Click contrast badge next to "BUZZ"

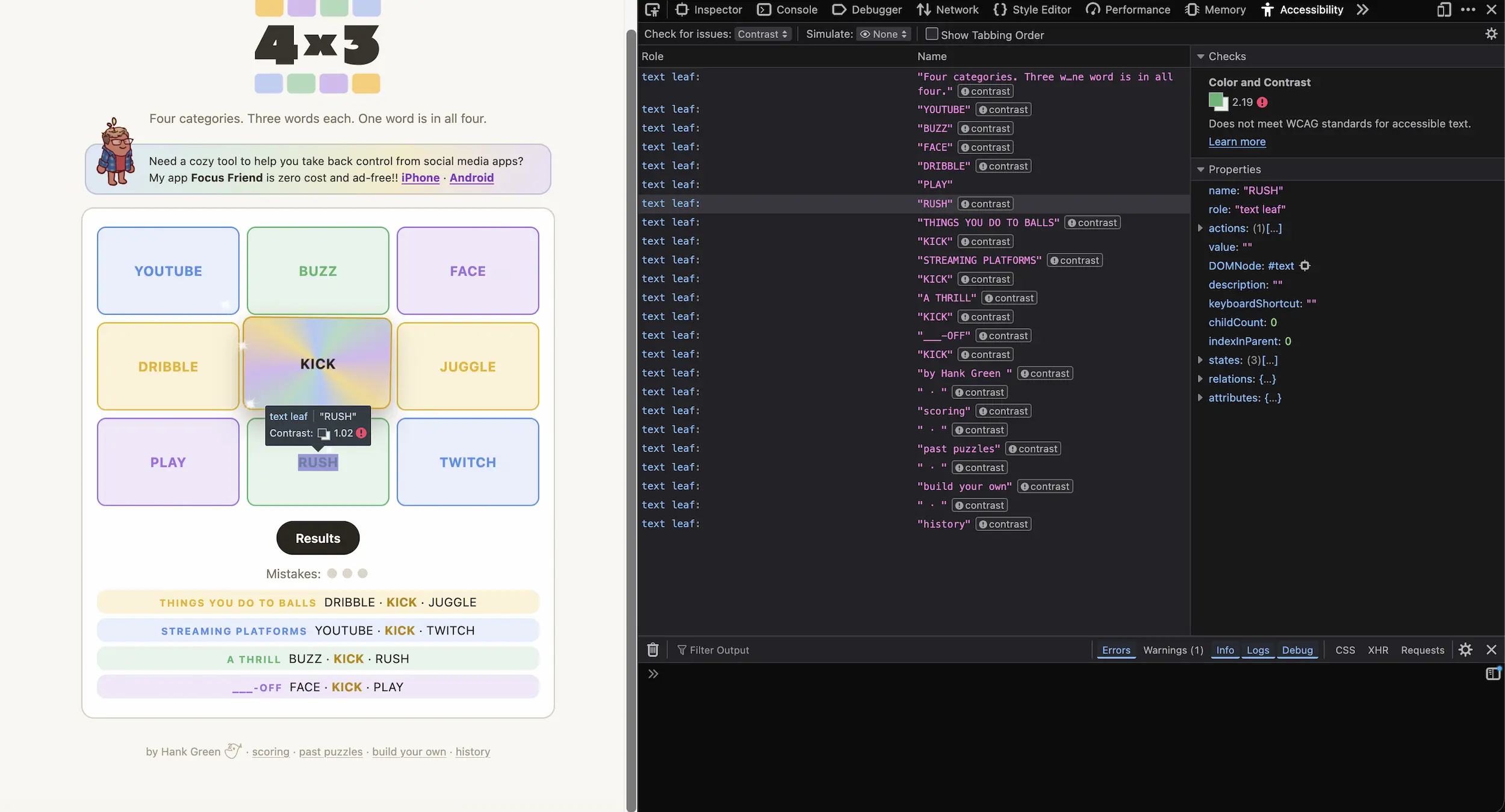coord(985,129)
